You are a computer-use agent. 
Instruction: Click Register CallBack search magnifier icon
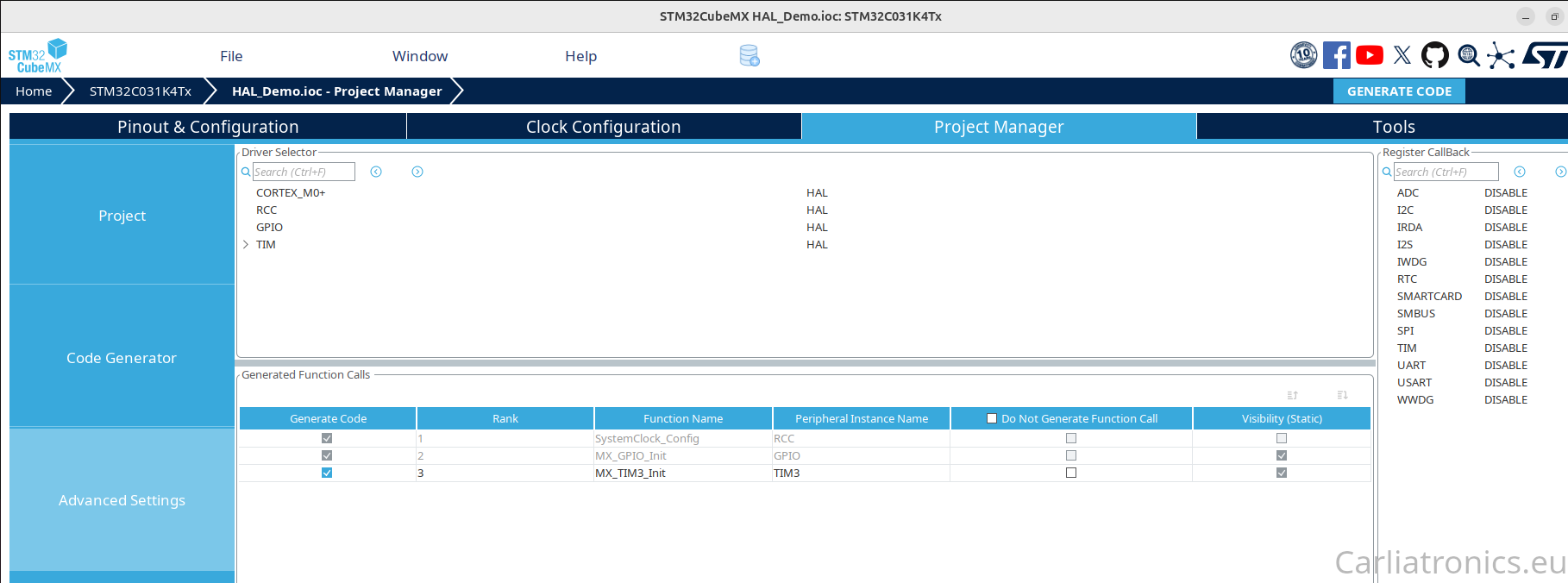(1387, 172)
